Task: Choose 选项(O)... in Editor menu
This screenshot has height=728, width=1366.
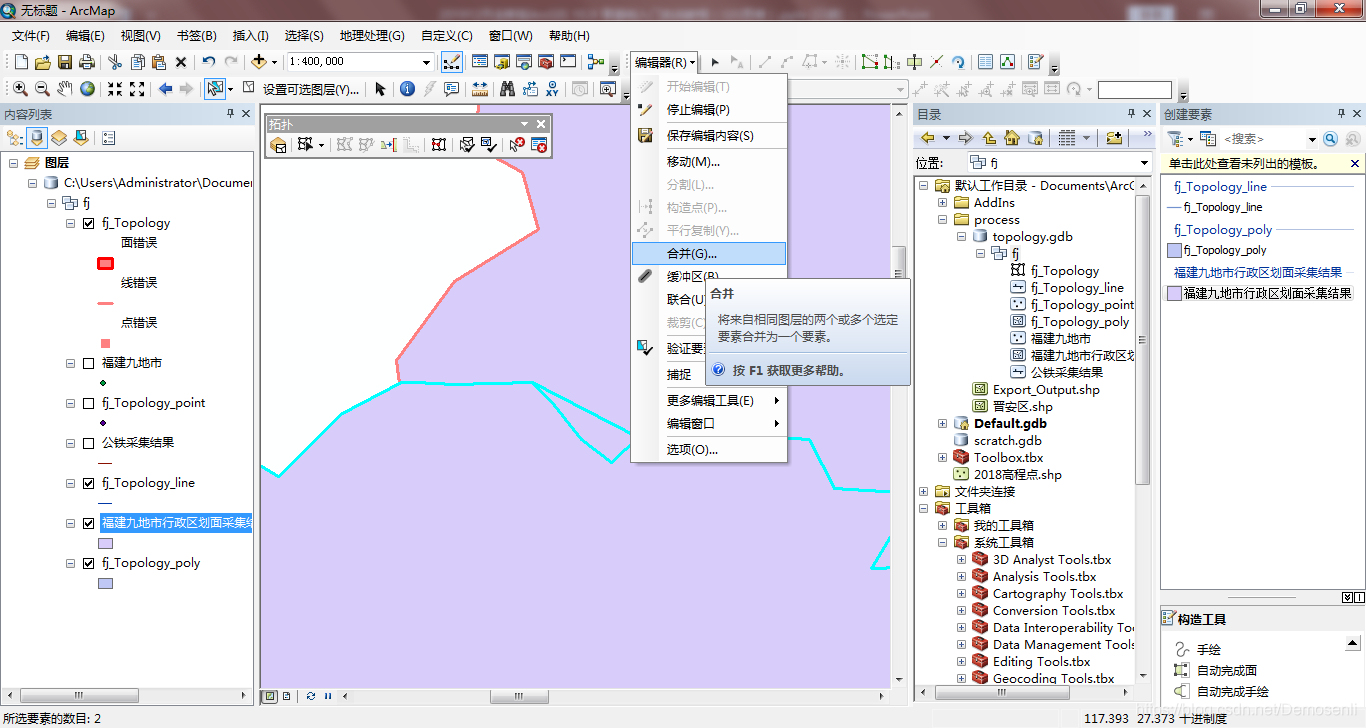Action: pos(710,450)
